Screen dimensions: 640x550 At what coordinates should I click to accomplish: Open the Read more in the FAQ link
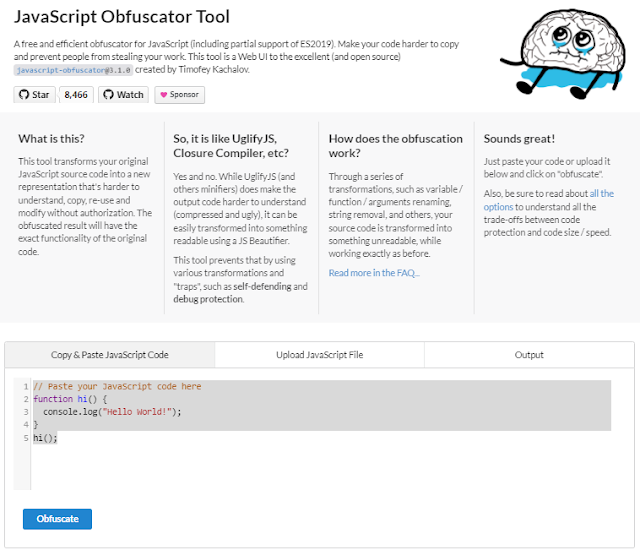click(374, 273)
